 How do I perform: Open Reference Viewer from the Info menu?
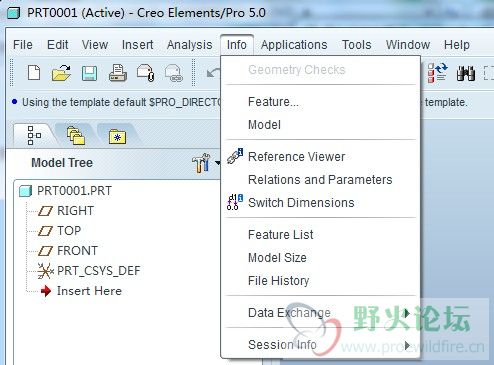(x=320, y=157)
